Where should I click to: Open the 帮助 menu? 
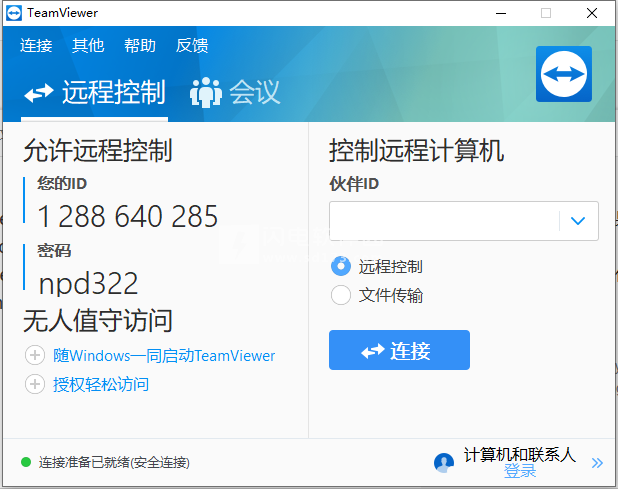pyautogui.click(x=140, y=46)
